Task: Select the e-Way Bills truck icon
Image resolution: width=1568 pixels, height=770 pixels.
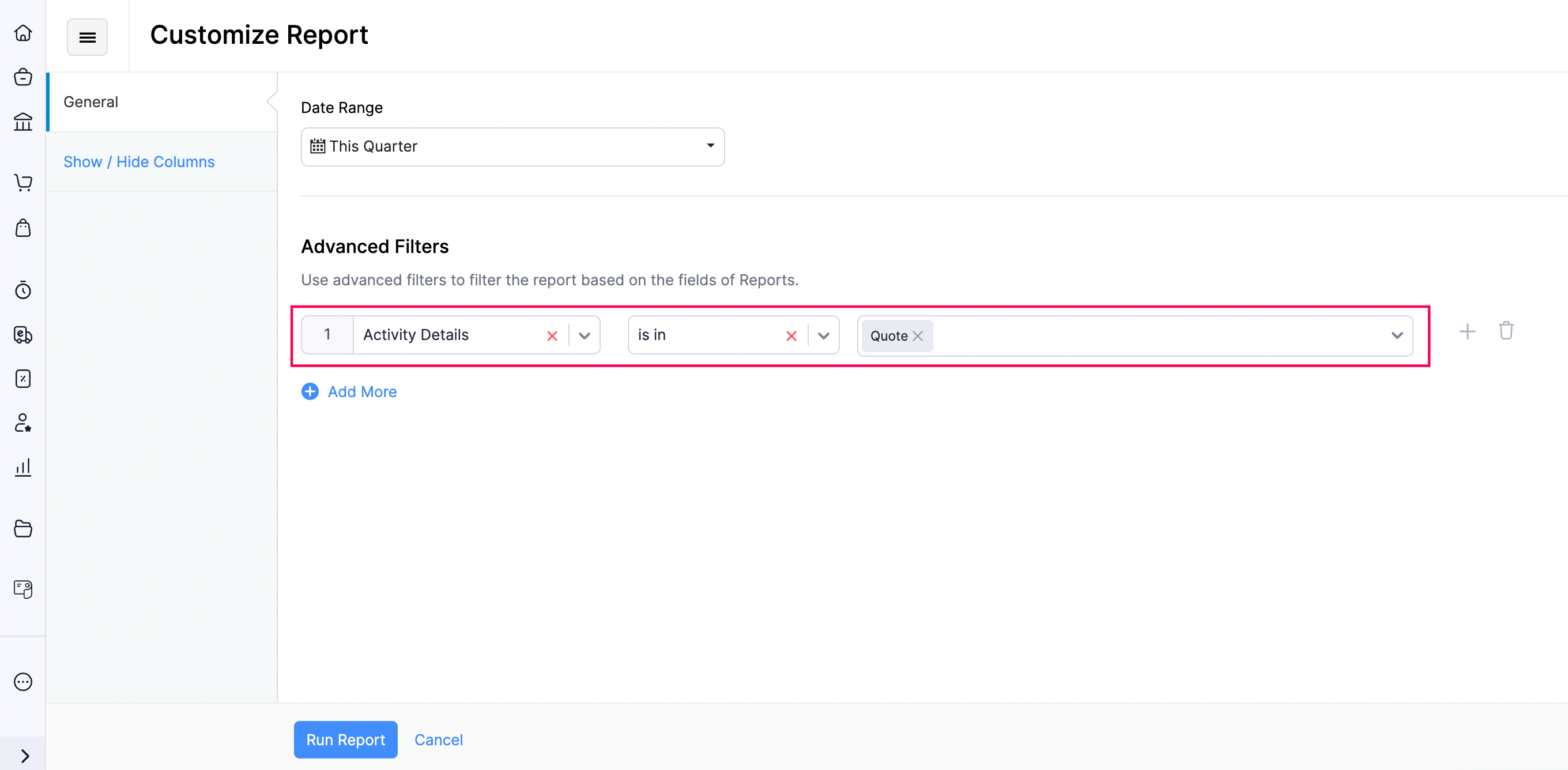Action: click(x=23, y=335)
